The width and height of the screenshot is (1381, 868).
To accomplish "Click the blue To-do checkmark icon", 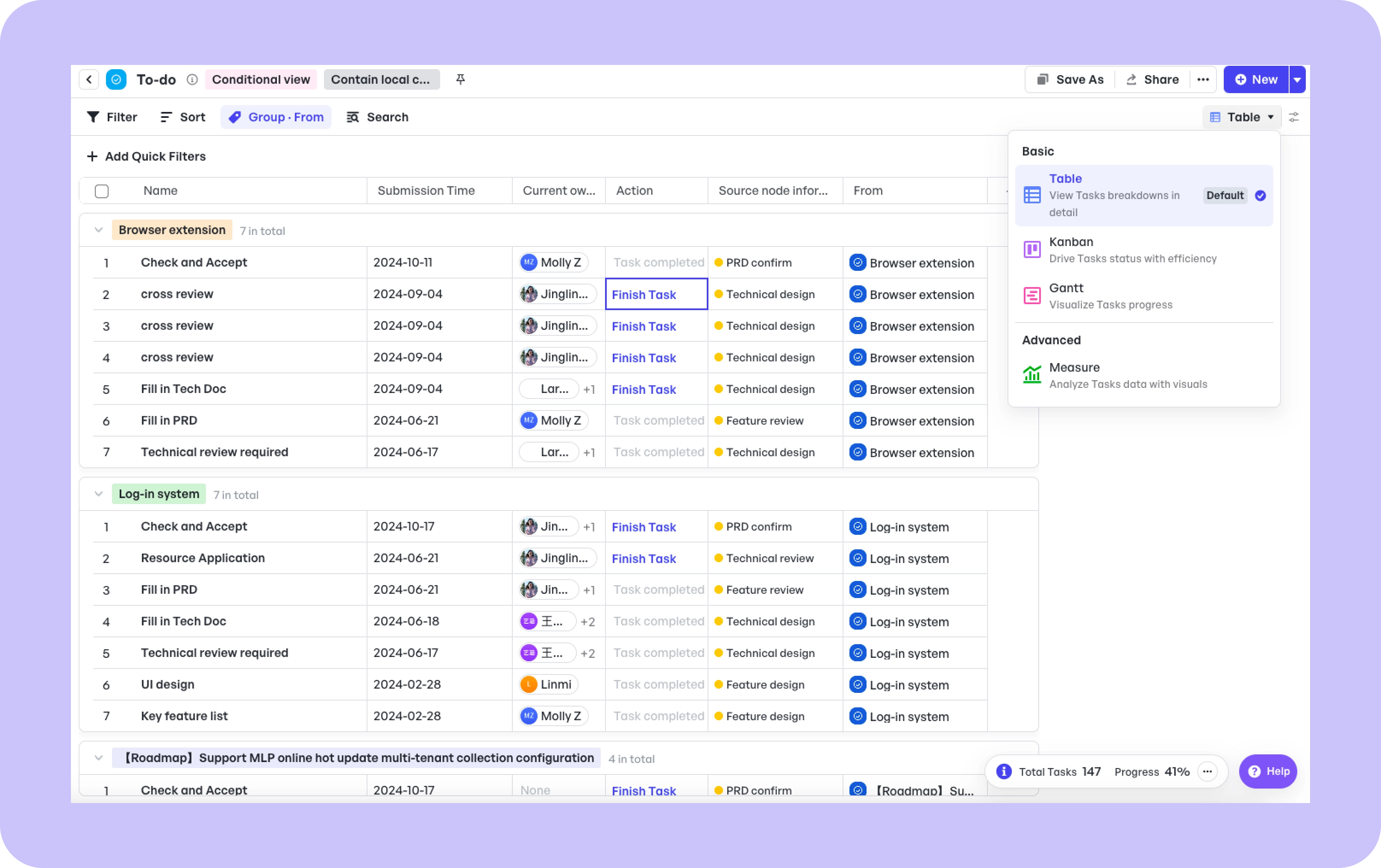I will pyautogui.click(x=116, y=80).
